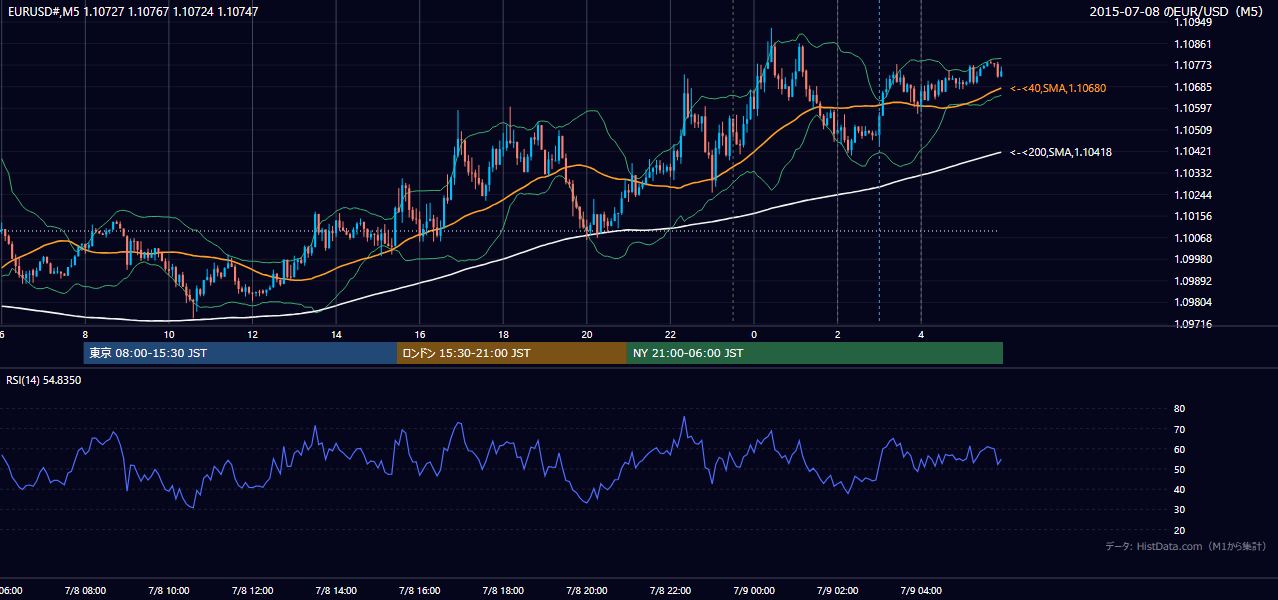1278x600 pixels.
Task: Click RSI scale value 20 on right axis
Action: pos(1179,530)
